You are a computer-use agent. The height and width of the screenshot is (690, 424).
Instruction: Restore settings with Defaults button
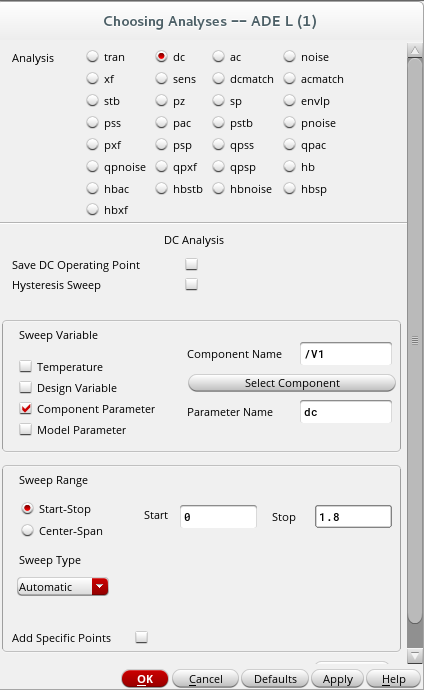coord(275,679)
